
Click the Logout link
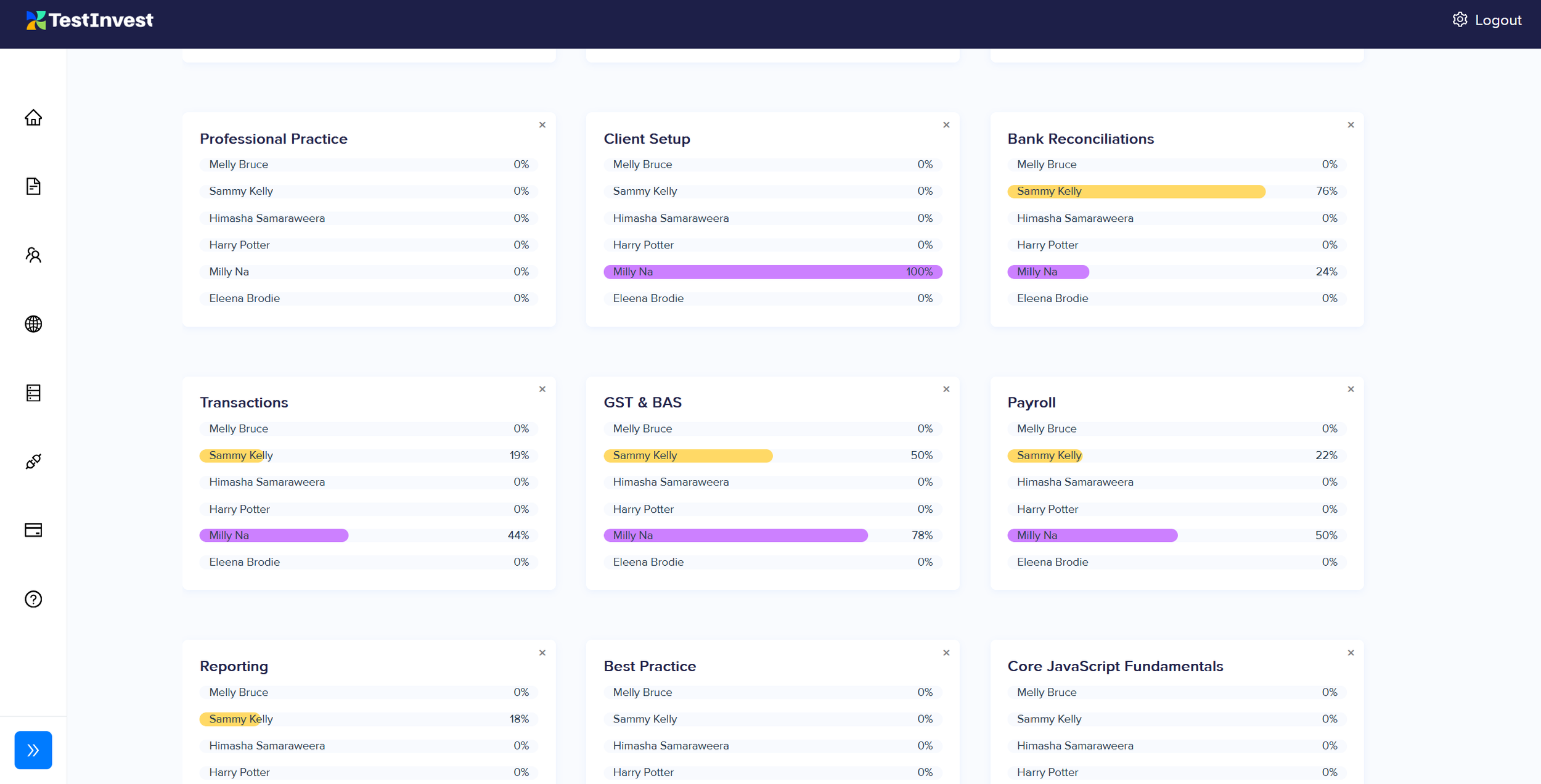(1498, 20)
